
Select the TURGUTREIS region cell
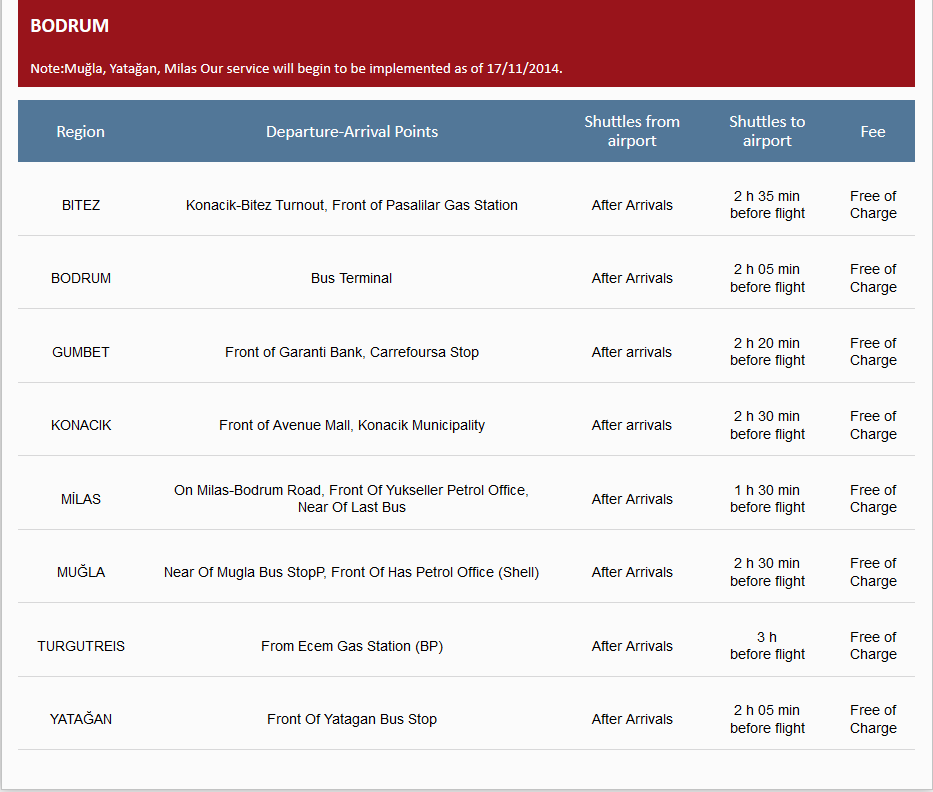pos(81,646)
